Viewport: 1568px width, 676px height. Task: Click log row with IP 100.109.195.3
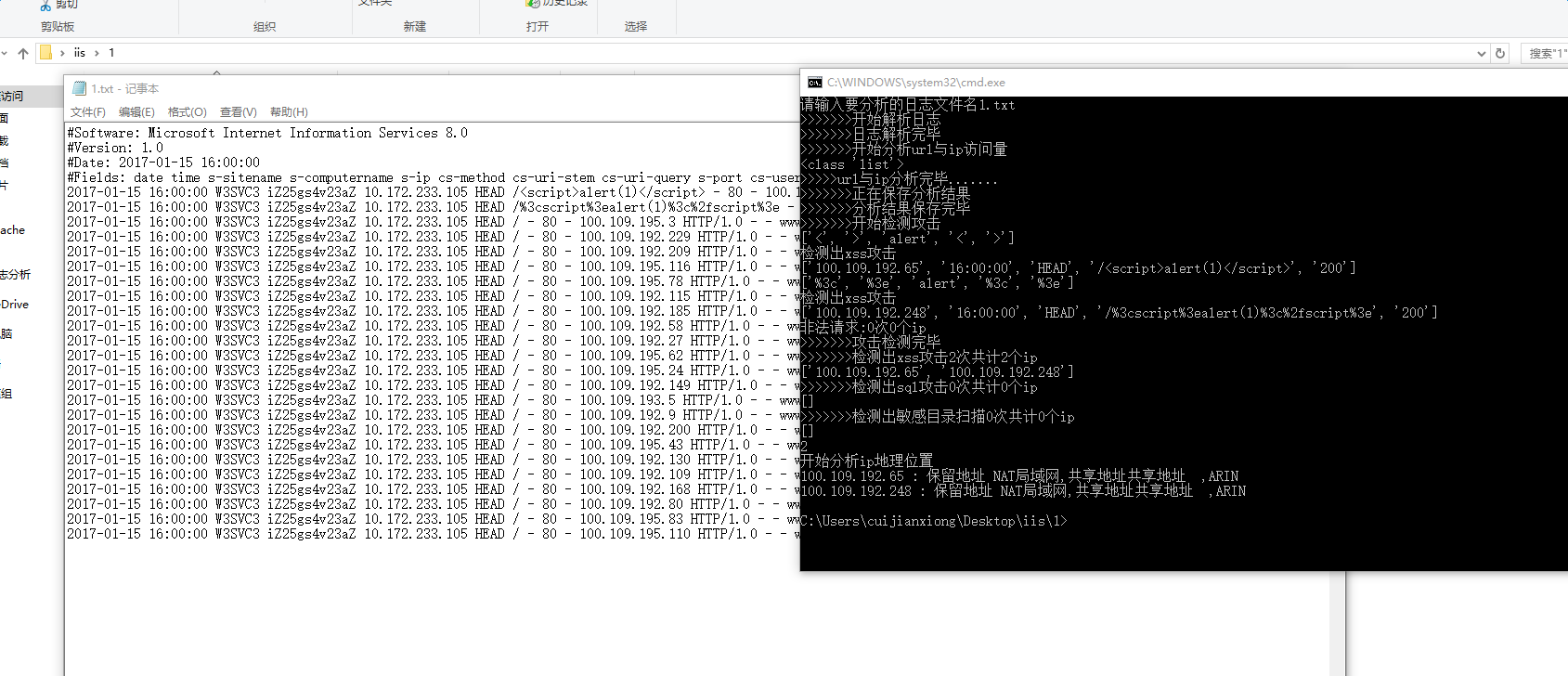[x=433, y=222]
